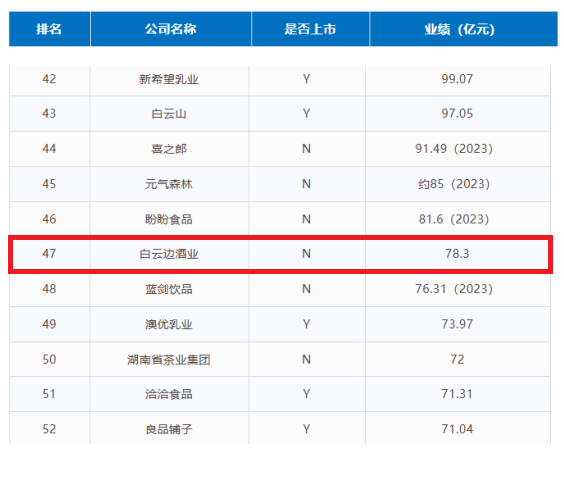Viewport: 564px width, 491px height.
Task: Click the 公司名称 column header
Action: click(x=171, y=29)
